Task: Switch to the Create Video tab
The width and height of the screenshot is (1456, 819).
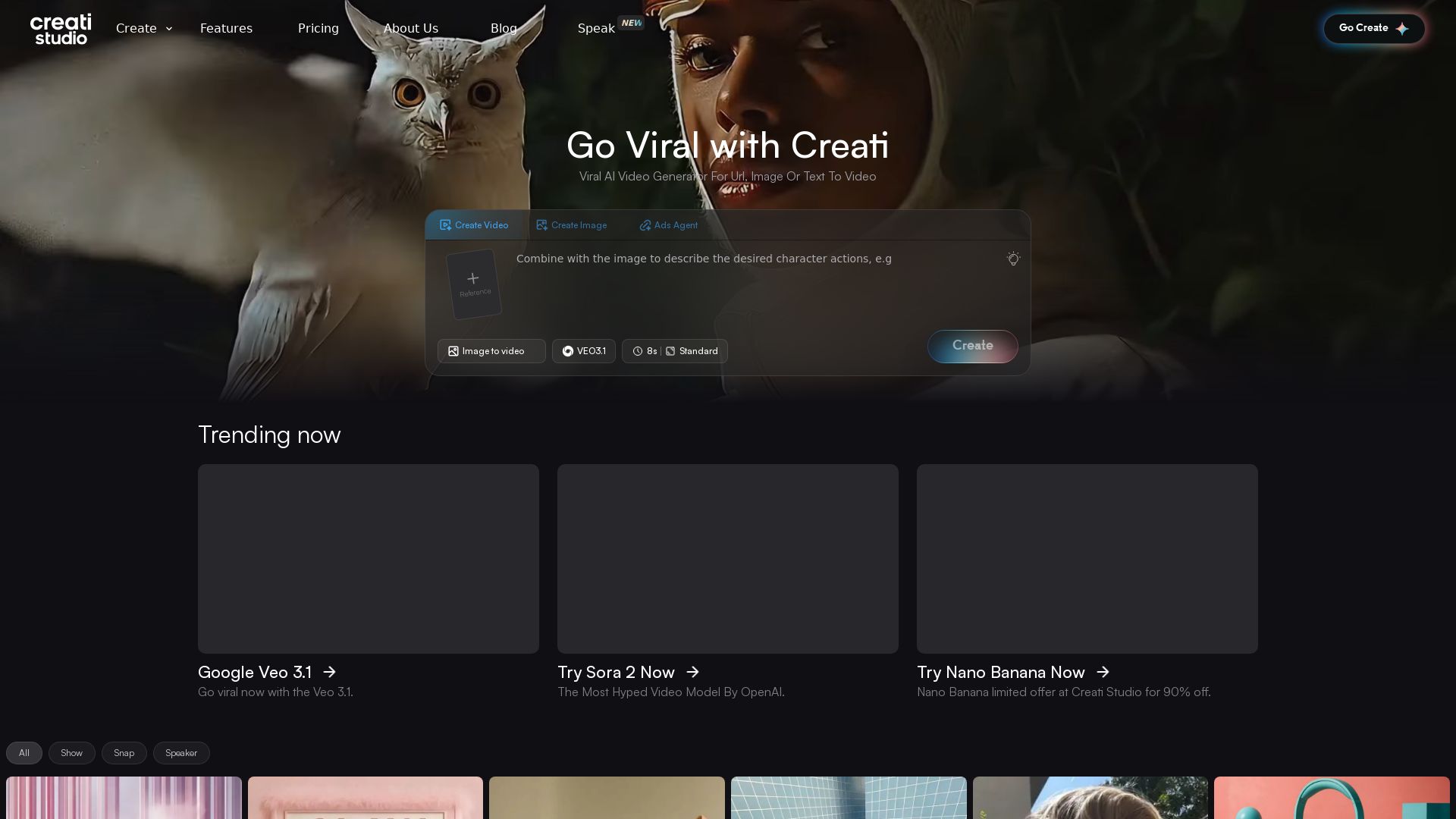Action: pos(474,225)
